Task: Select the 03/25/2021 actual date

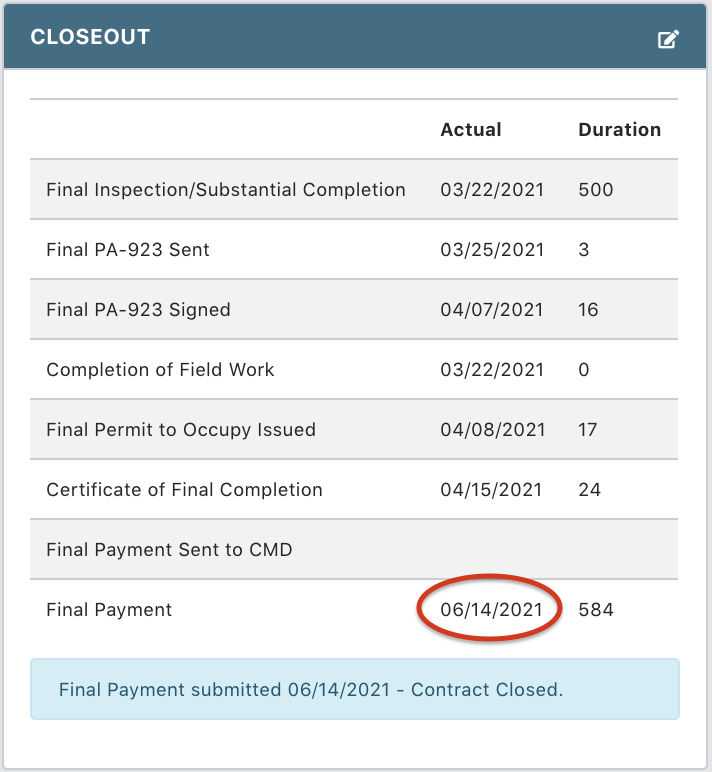Action: click(x=492, y=250)
